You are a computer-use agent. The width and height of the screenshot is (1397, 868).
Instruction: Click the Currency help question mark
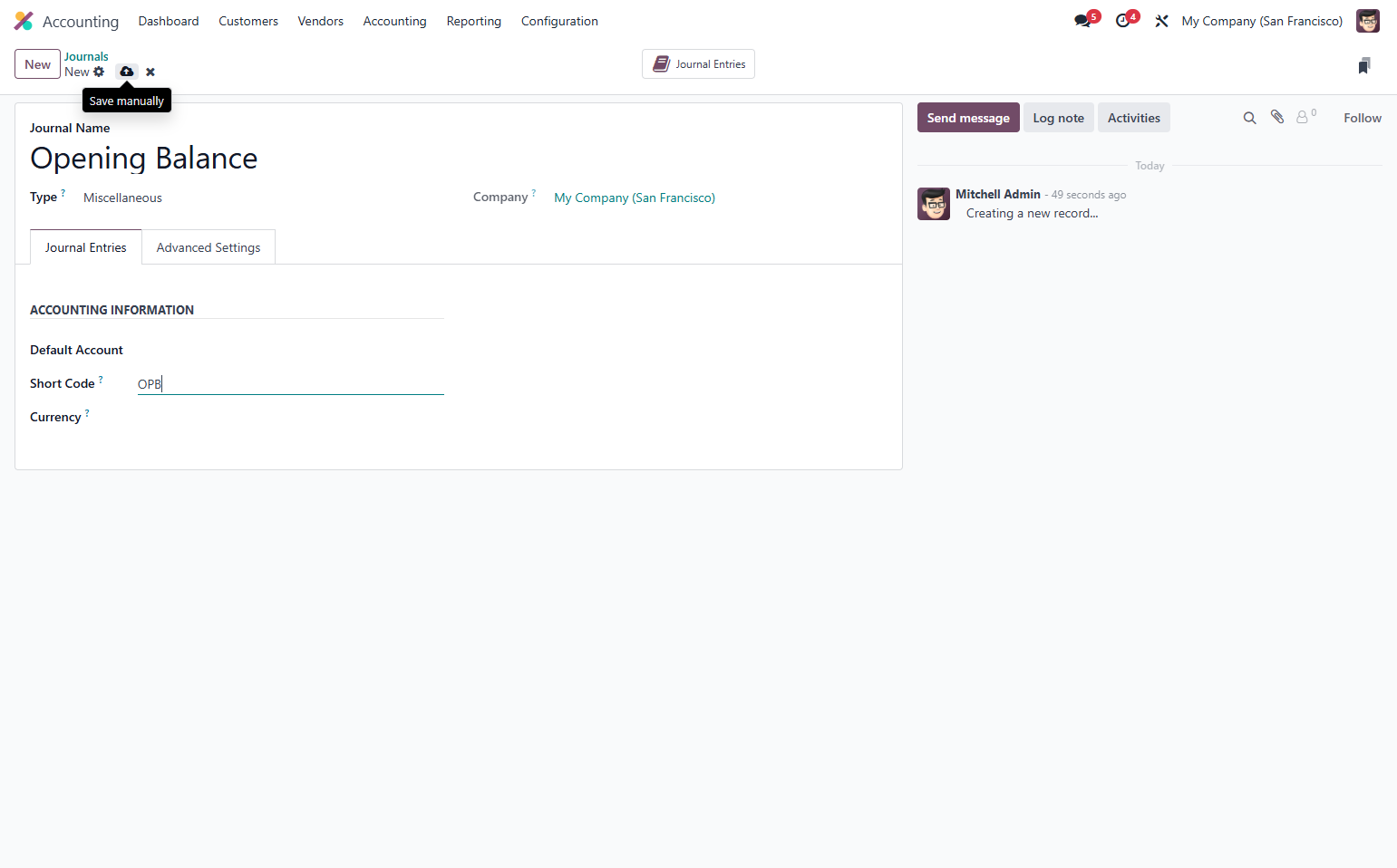87,413
